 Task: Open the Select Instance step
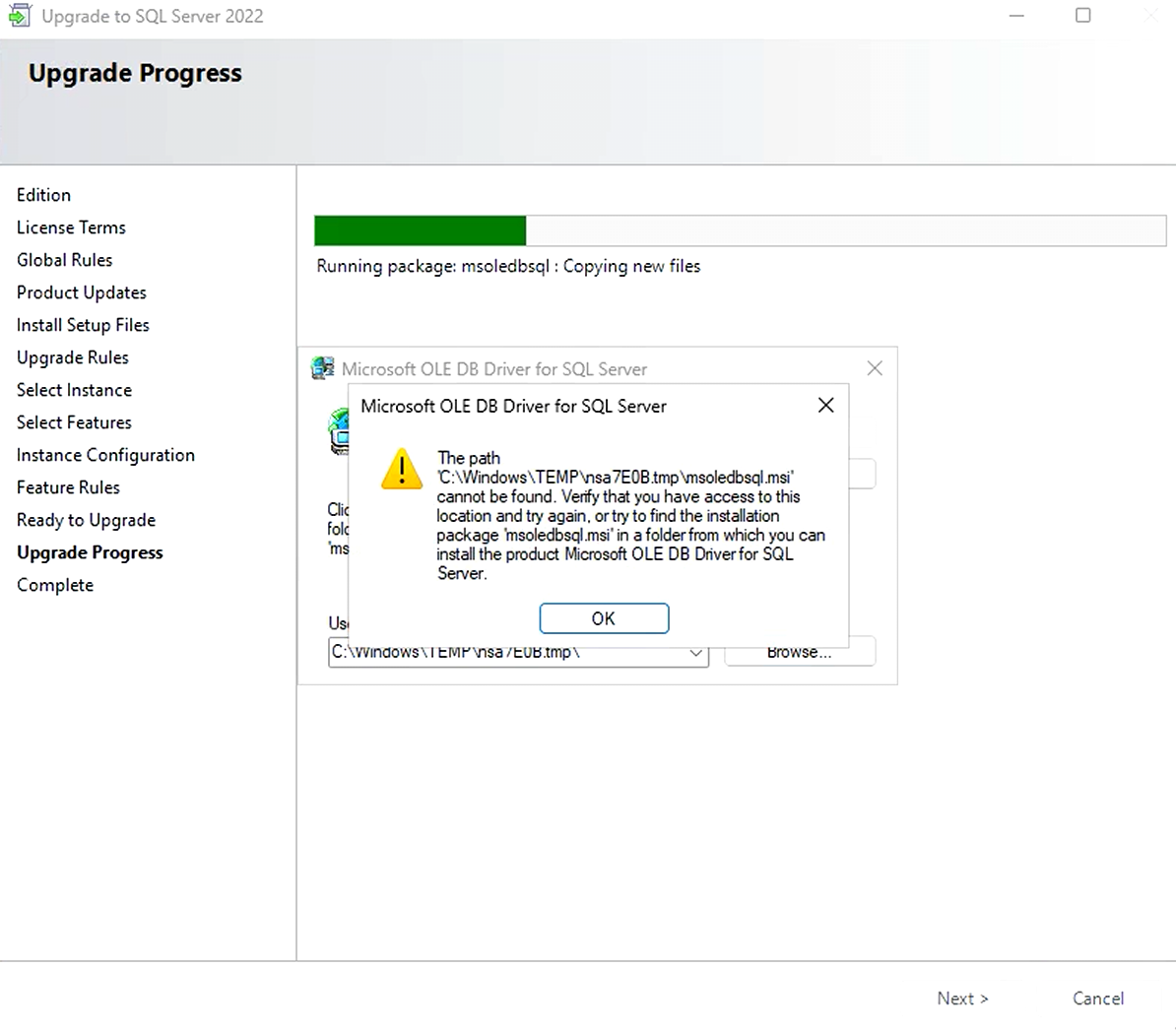pos(74,390)
